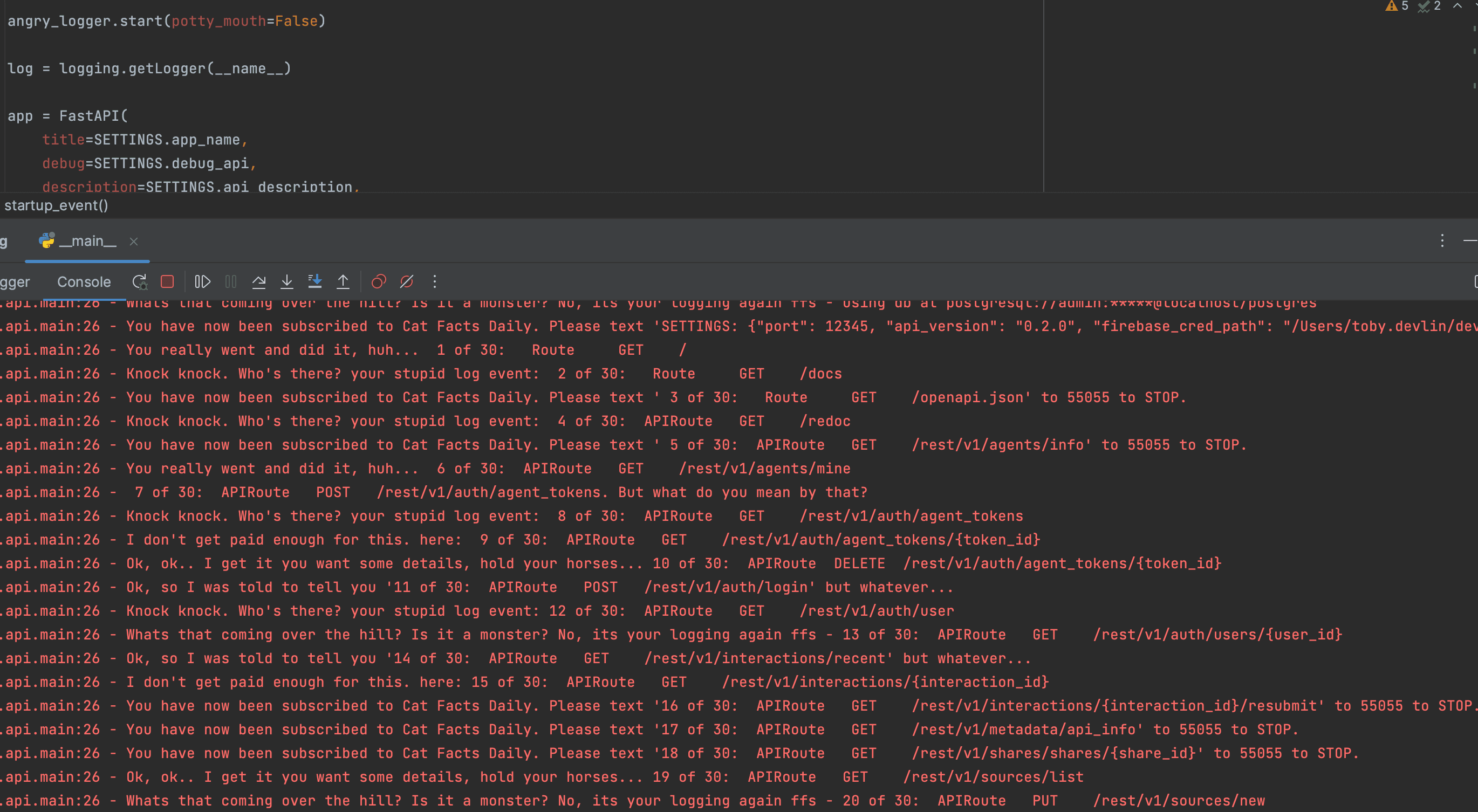This screenshot has width=1478, height=812.
Task: Stop the running process with the red square
Action: 167,281
